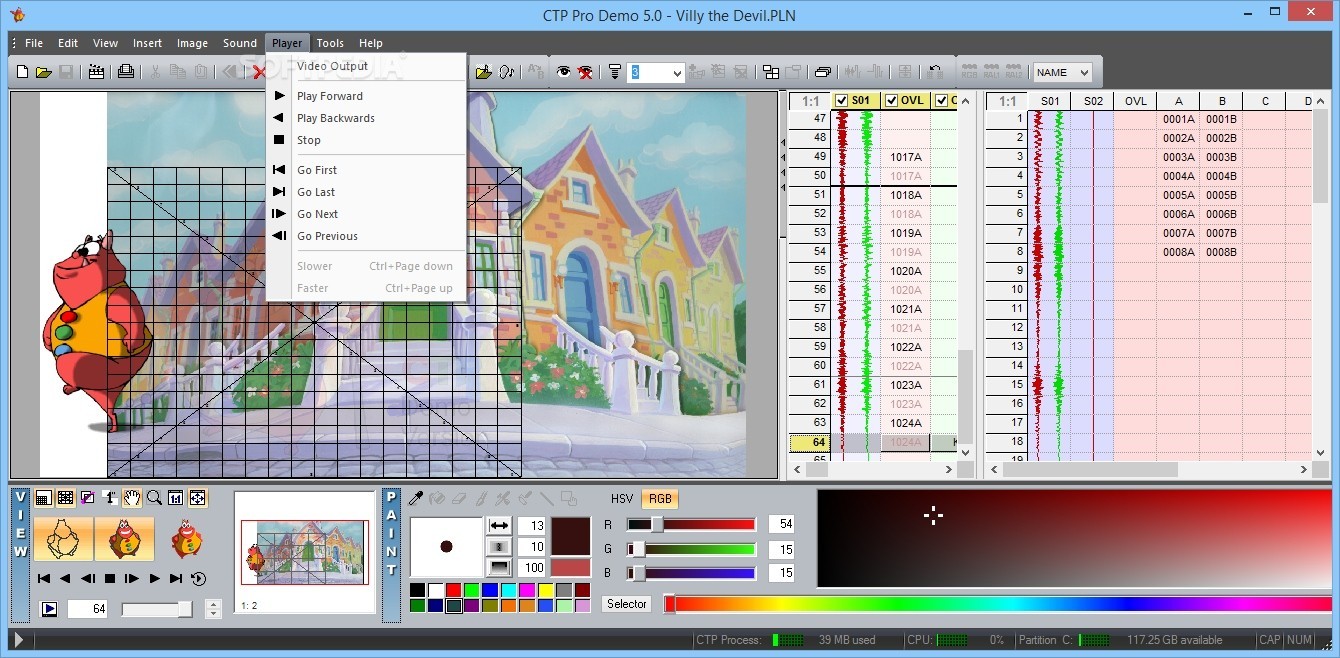The width and height of the screenshot is (1340, 658).
Task: Select the third character view thumbnail
Action: click(x=186, y=538)
